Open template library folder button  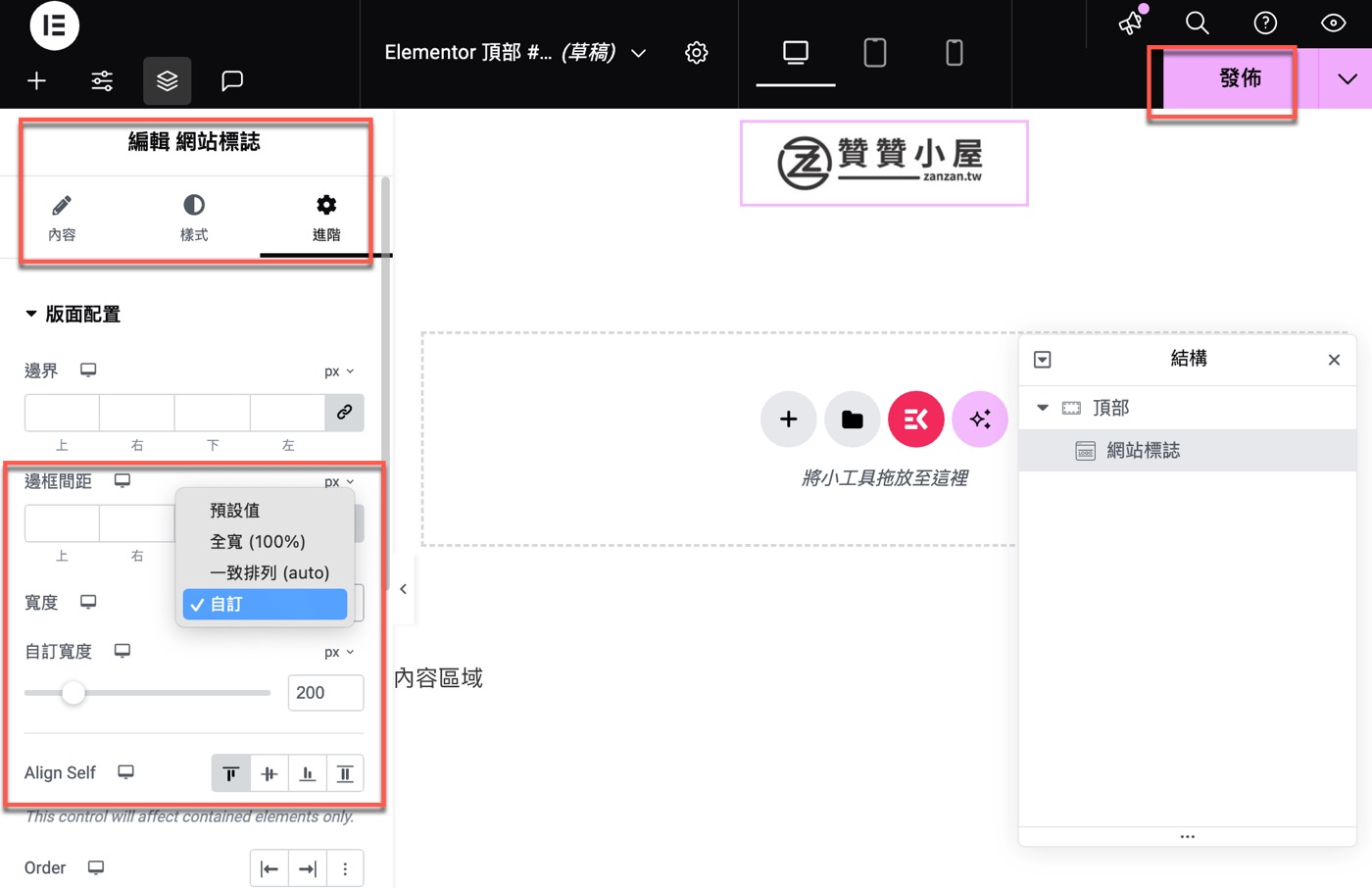pos(853,419)
